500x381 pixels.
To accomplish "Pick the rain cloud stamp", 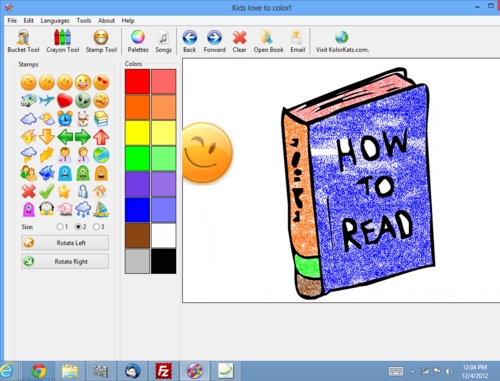I will (x=83, y=209).
